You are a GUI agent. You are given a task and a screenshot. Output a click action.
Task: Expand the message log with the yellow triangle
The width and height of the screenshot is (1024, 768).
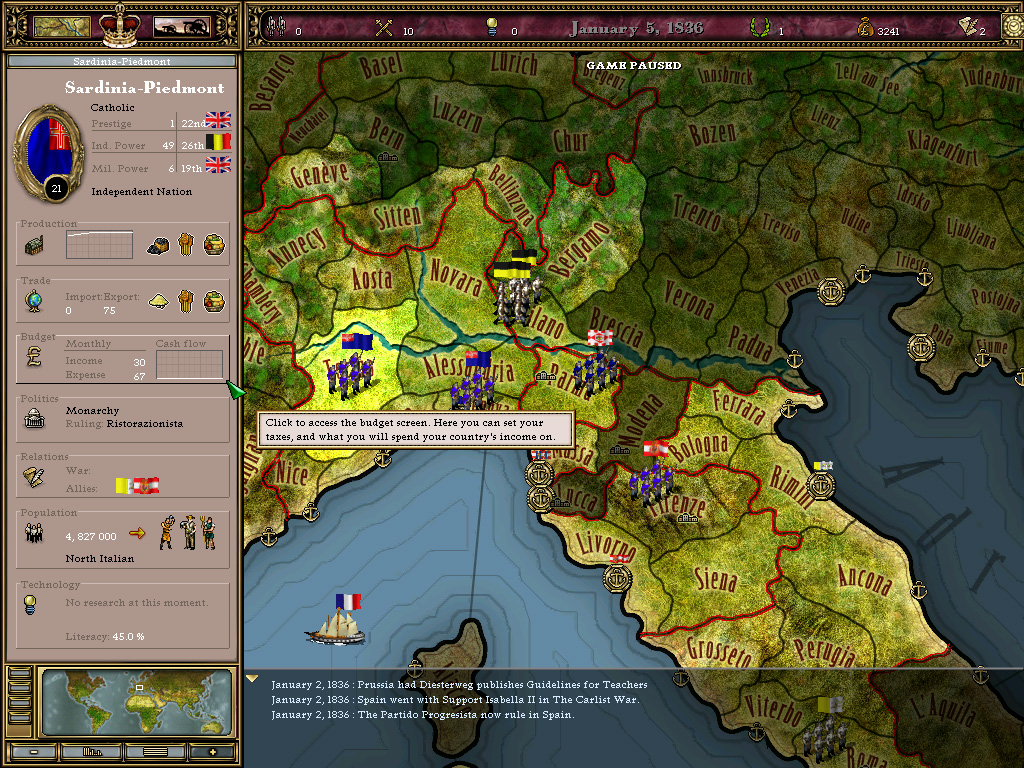coord(251,679)
